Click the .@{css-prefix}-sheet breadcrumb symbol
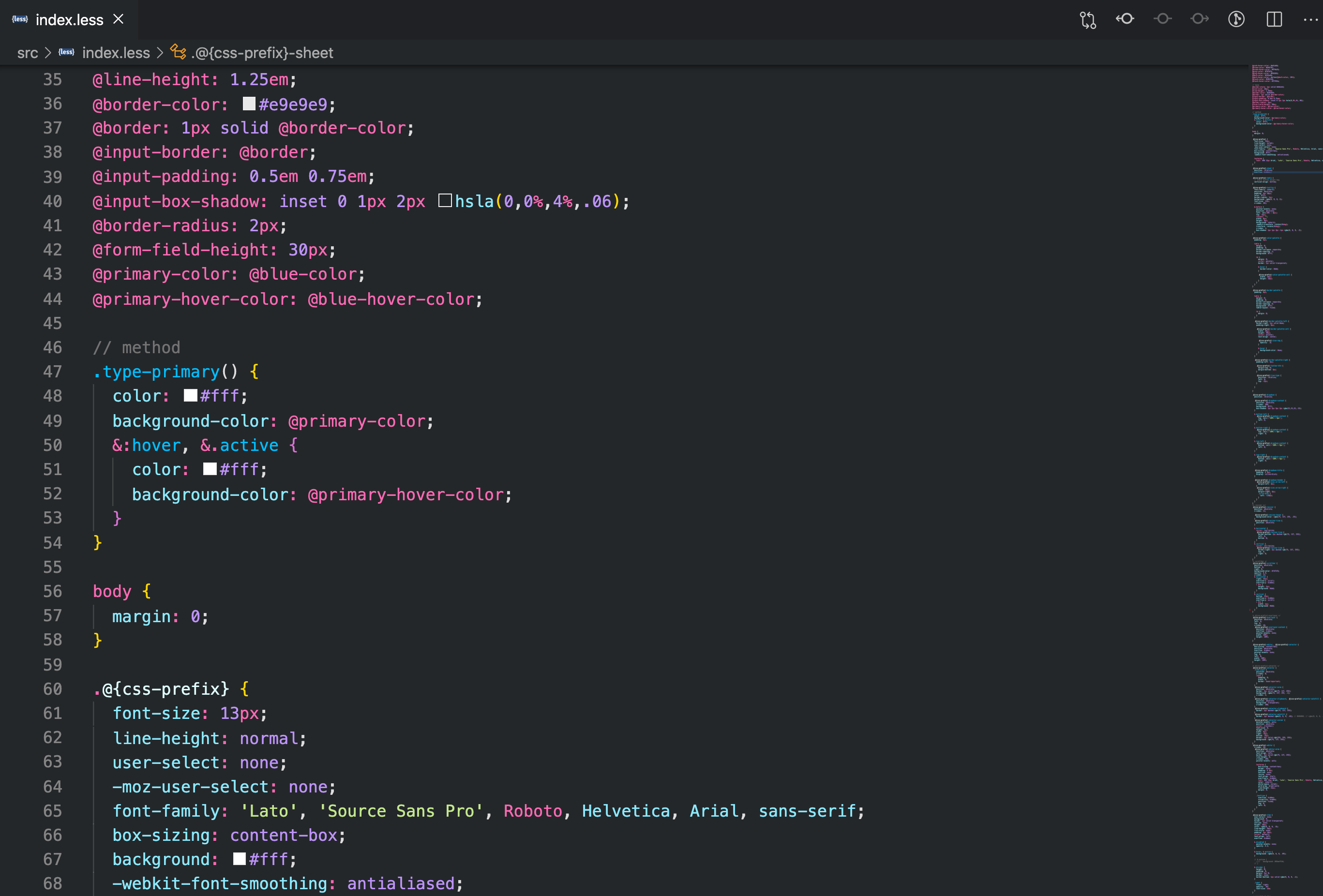 (x=262, y=53)
